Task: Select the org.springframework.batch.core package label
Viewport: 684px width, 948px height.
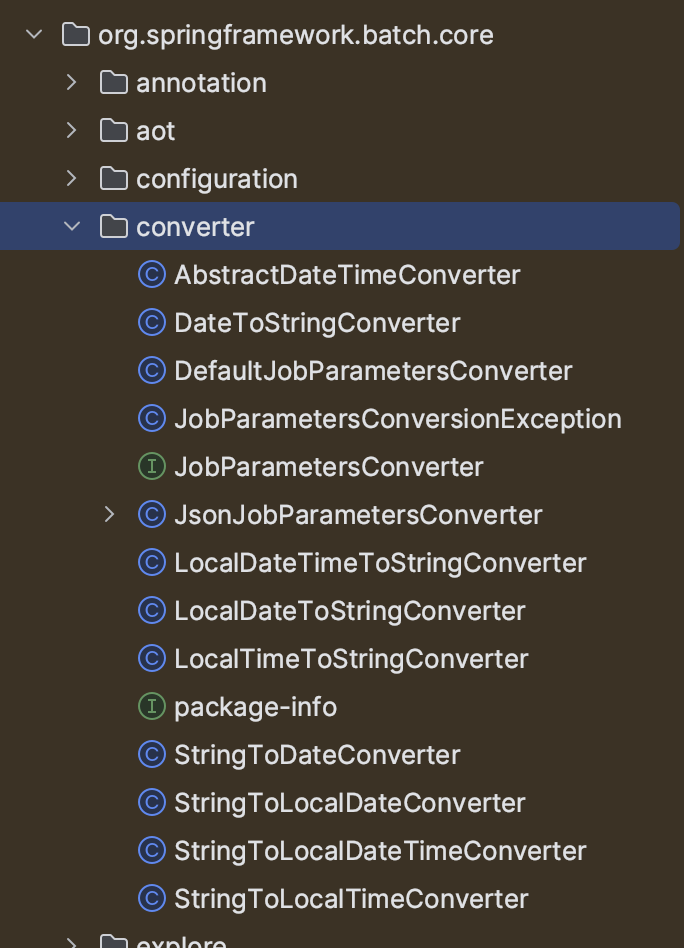Action: (x=296, y=36)
